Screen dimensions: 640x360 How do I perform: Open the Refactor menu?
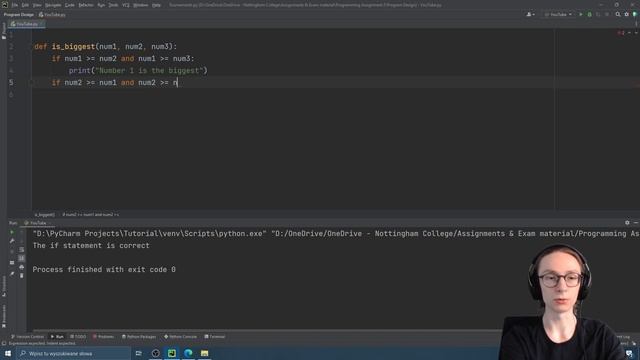[86, 5]
